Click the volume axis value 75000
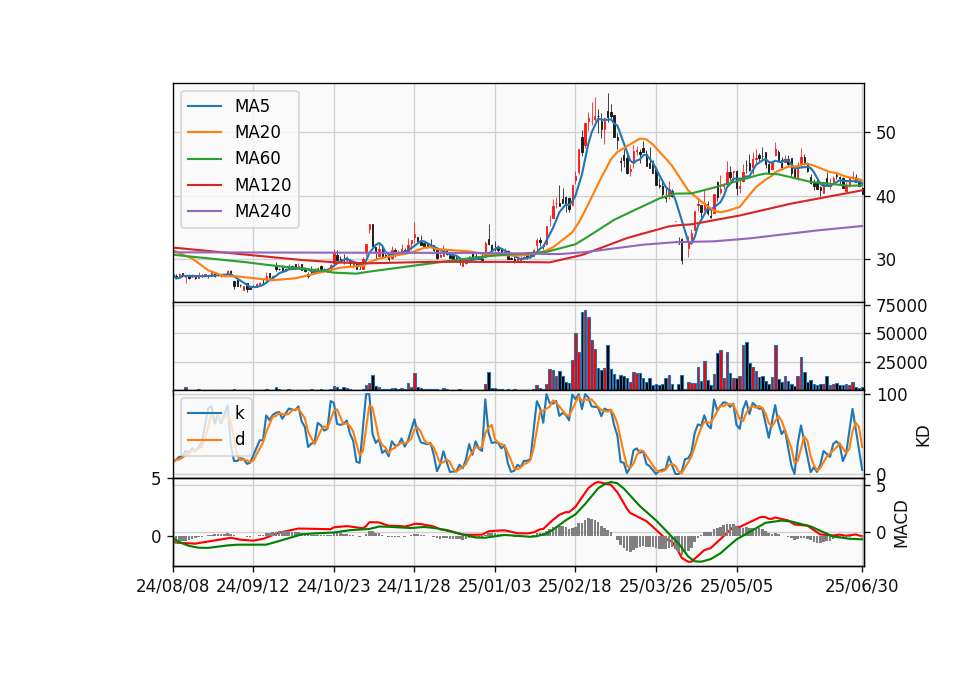This screenshot has height=690, width=960. (901, 306)
